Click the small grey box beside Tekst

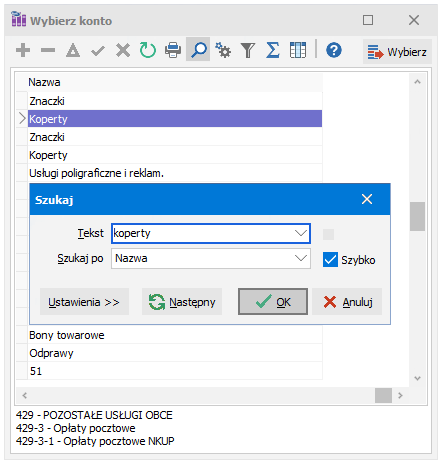pyautogui.click(x=328, y=234)
